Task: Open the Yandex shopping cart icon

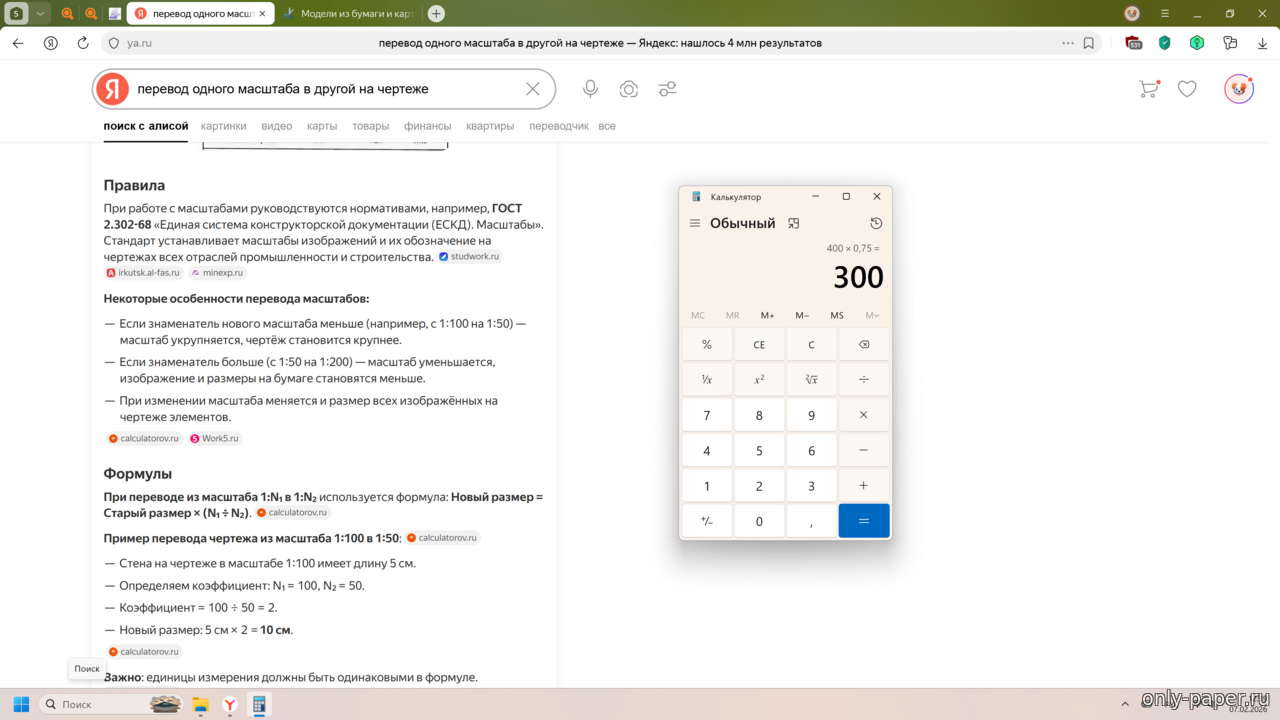Action: pos(1149,89)
